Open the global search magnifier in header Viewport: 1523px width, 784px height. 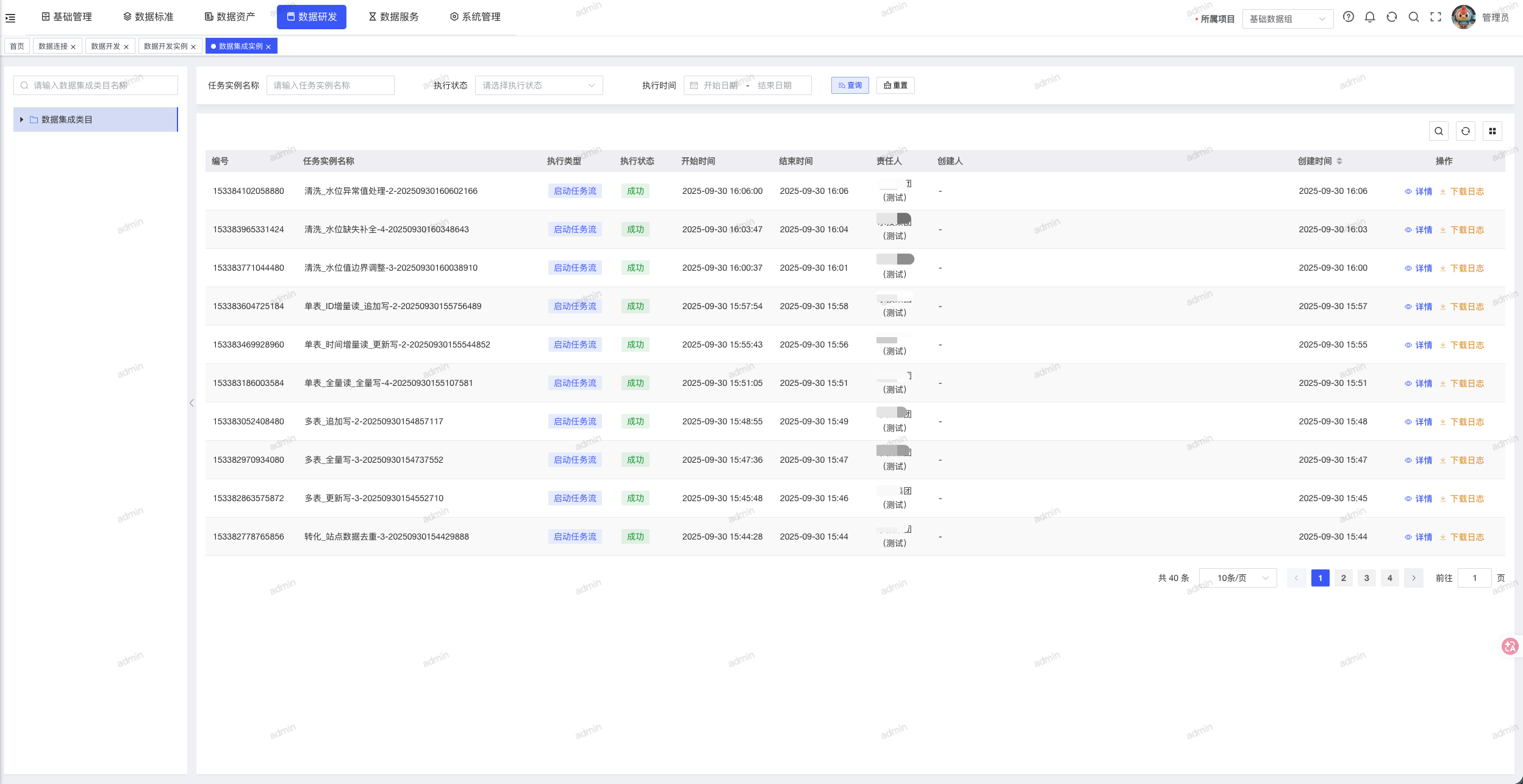(x=1414, y=17)
